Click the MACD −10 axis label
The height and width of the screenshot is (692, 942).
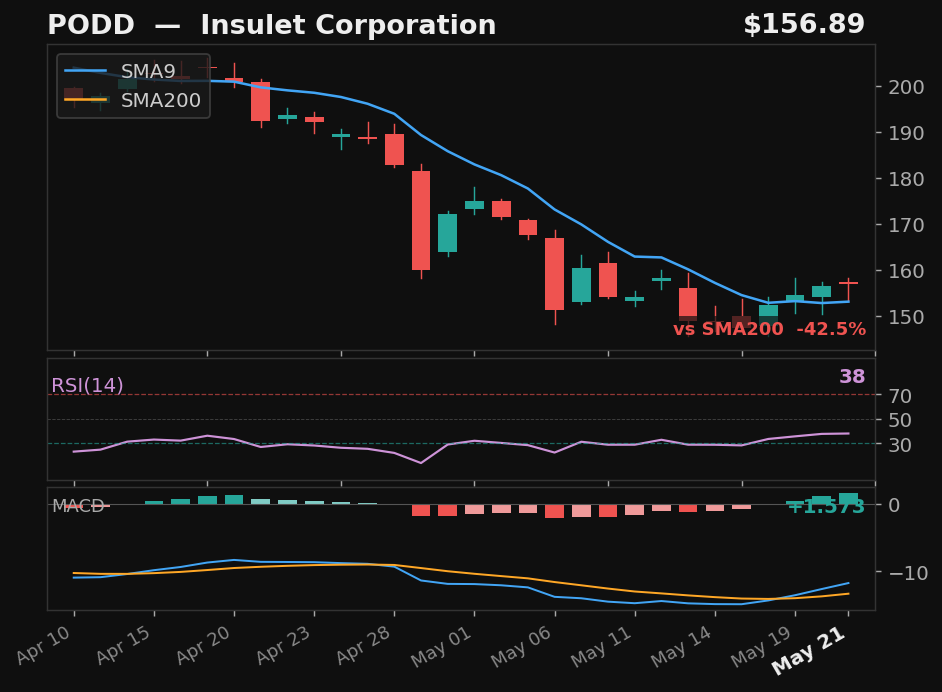908,573
